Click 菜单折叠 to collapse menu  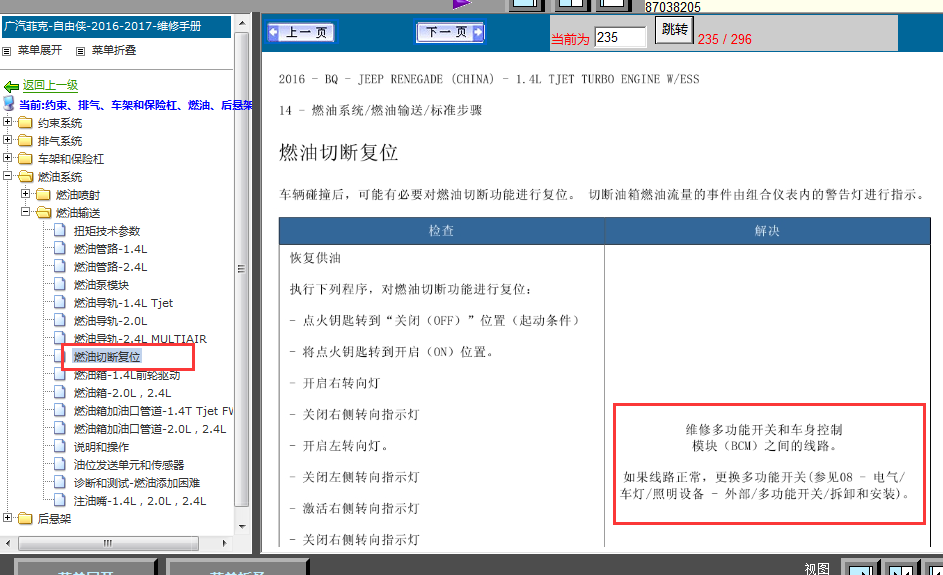(114, 51)
